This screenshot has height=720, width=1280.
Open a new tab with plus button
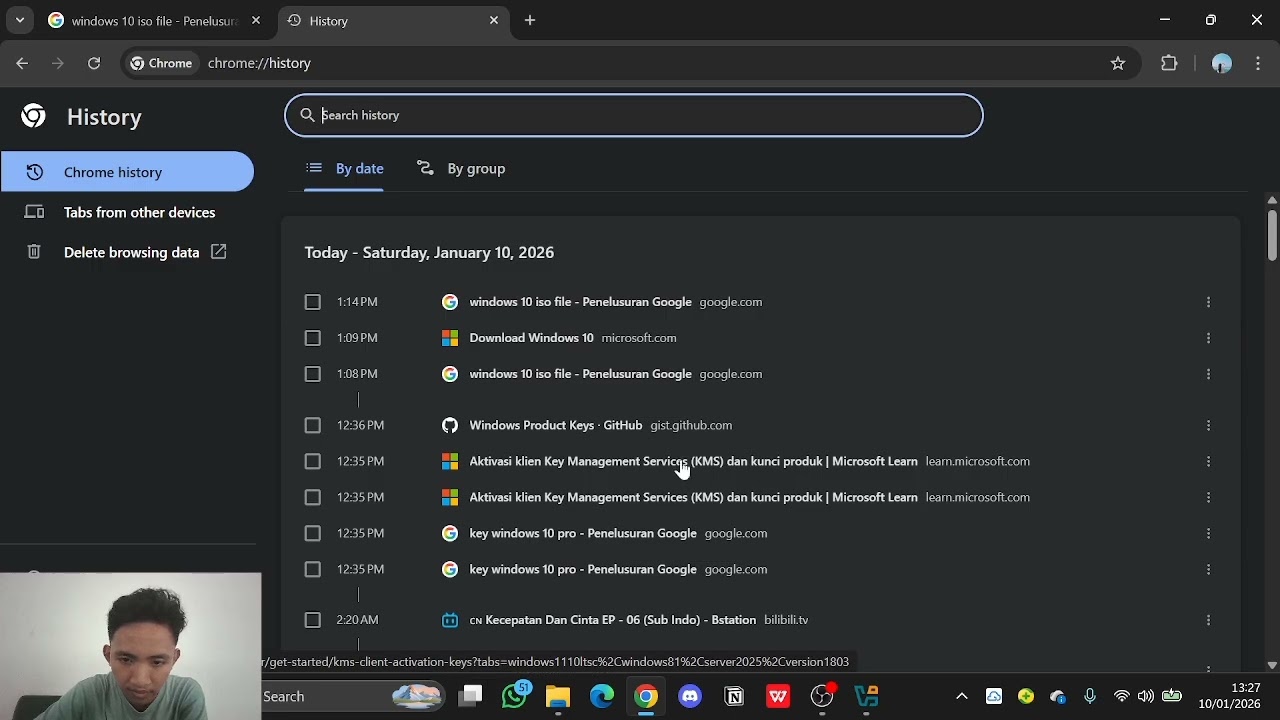point(530,20)
